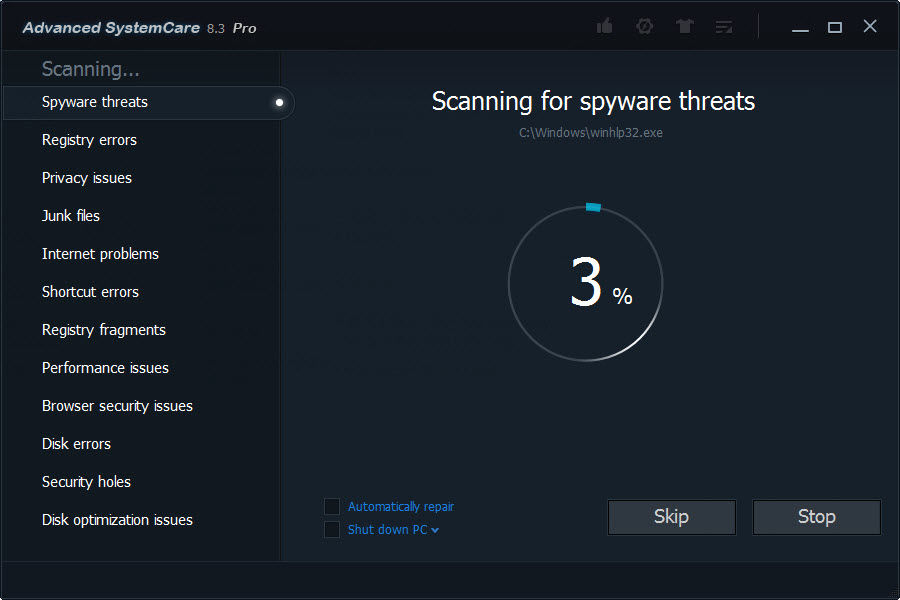The image size is (900, 600).
Task: Maximize the Advanced SystemCare window
Action: (835, 27)
